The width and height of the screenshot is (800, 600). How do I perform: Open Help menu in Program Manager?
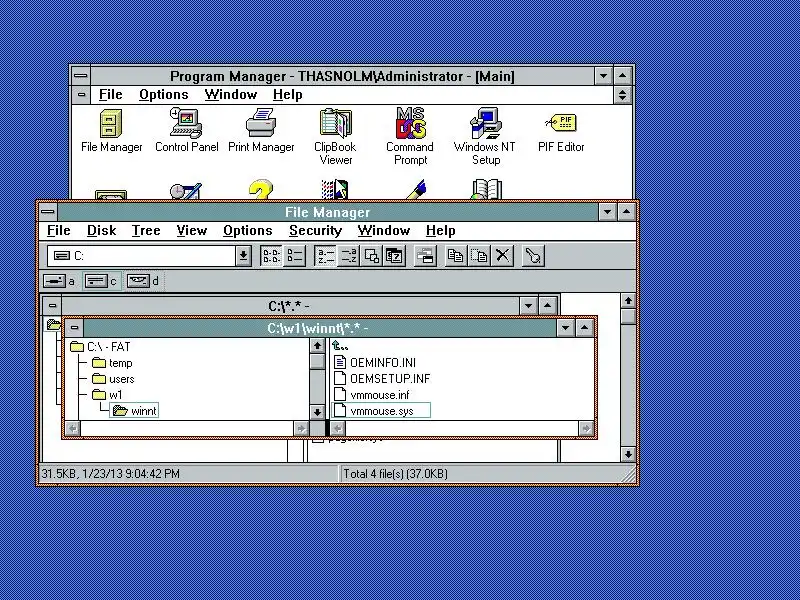click(x=288, y=95)
